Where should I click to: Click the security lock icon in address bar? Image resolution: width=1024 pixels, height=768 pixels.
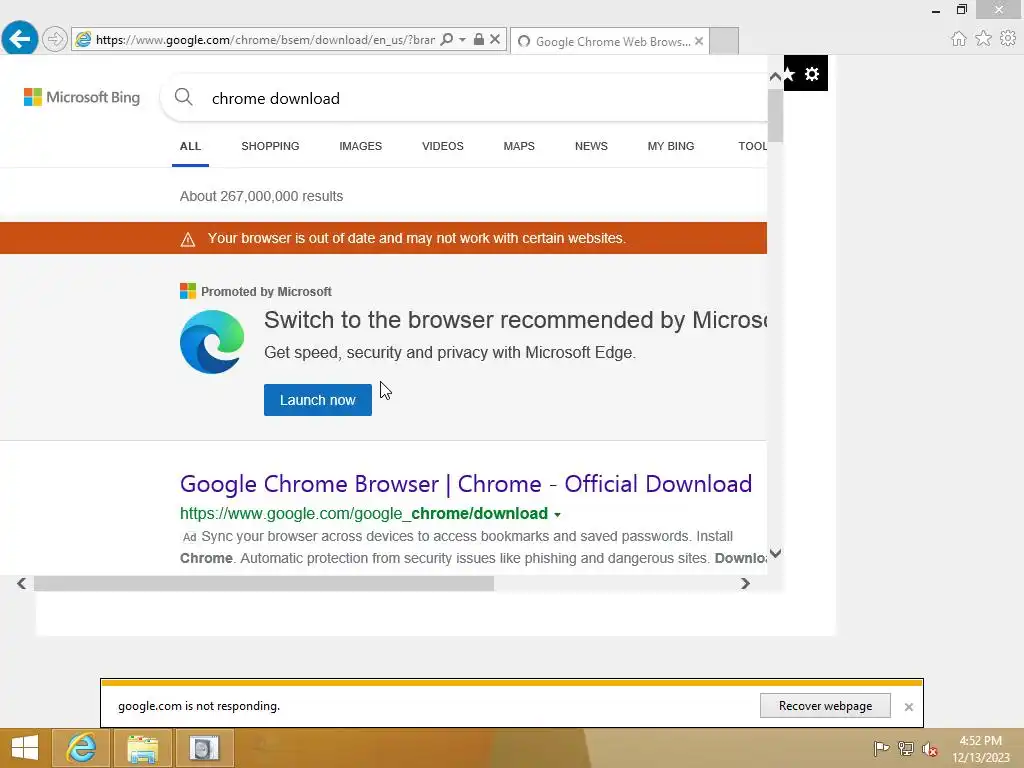click(x=479, y=39)
